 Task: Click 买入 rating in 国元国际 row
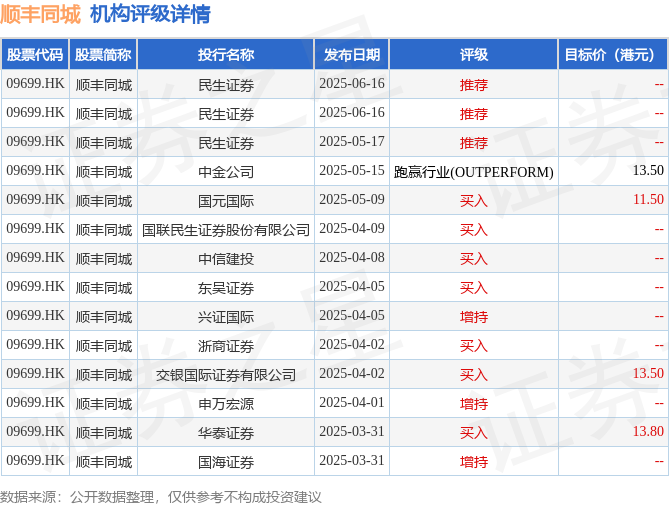click(x=474, y=201)
